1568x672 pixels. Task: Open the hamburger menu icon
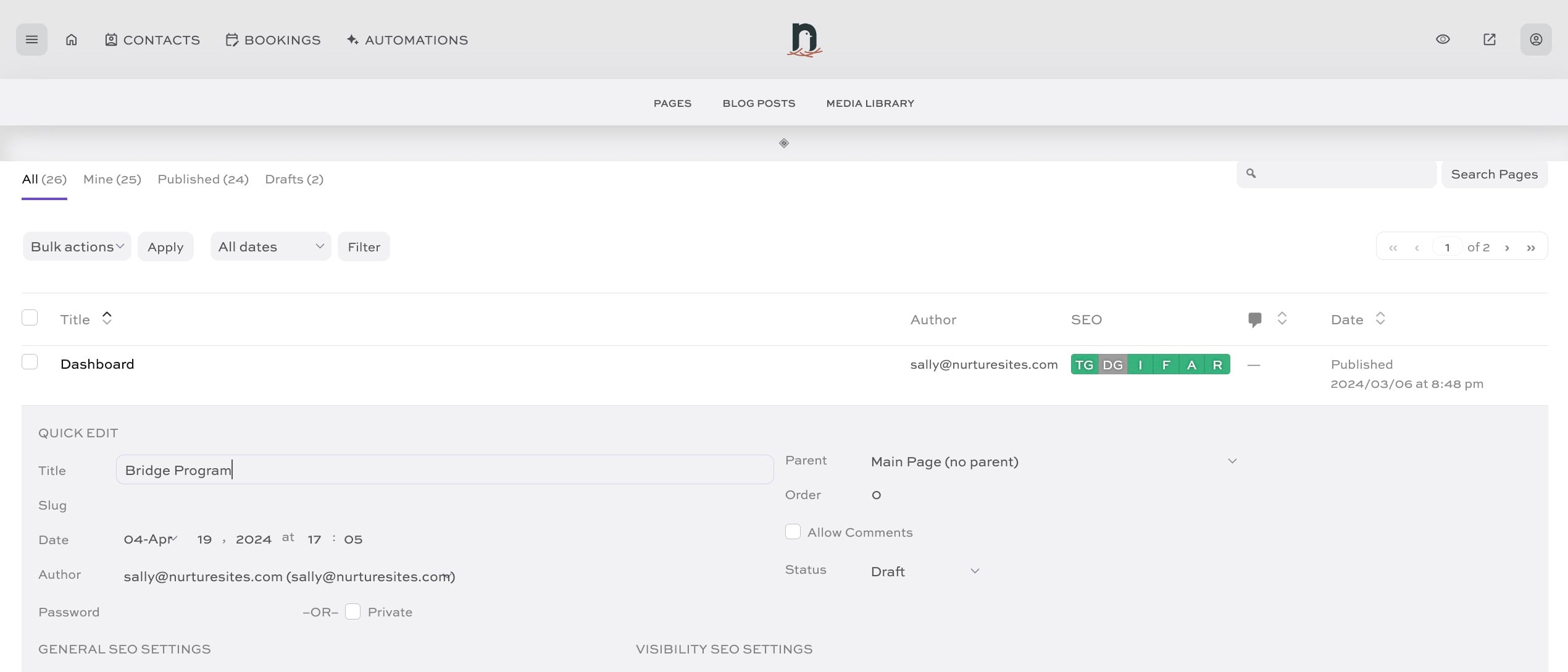click(31, 40)
